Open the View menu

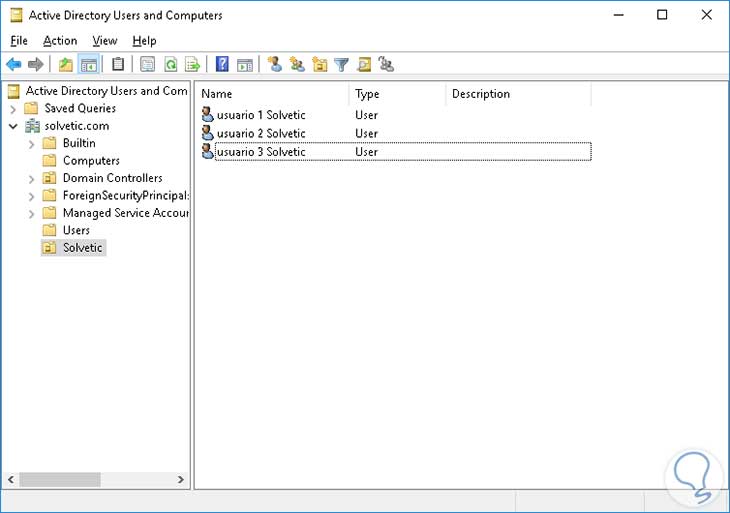(x=105, y=41)
